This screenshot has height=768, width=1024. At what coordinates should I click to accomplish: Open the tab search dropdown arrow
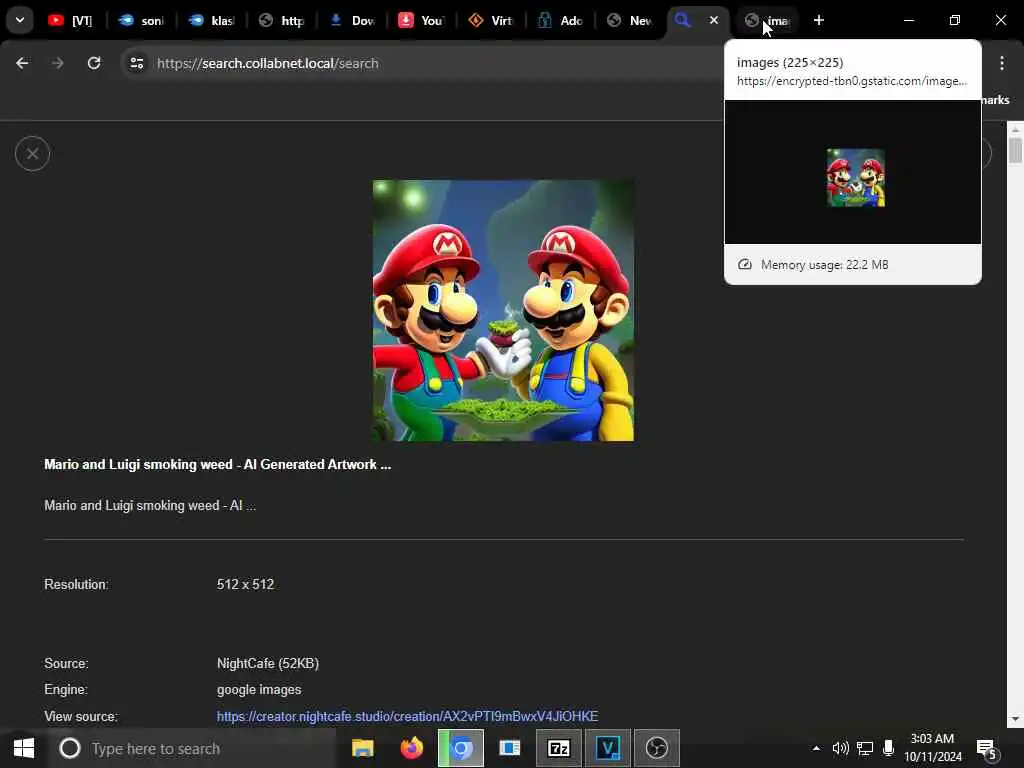(x=20, y=20)
